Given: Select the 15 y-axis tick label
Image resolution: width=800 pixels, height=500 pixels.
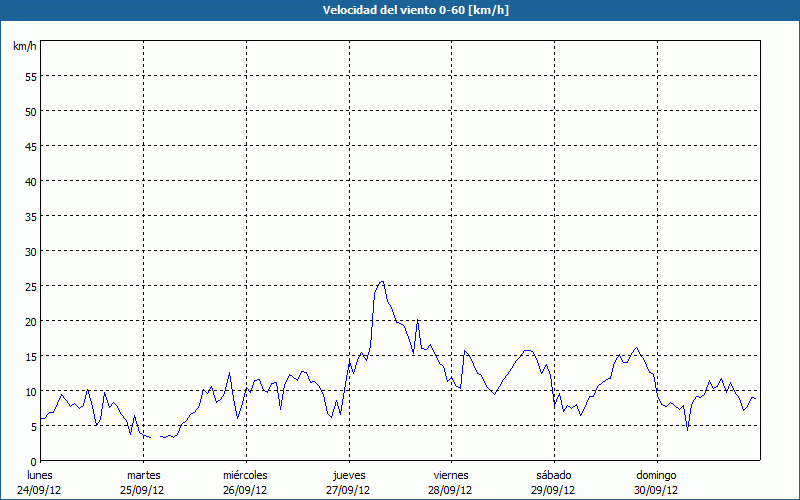Looking at the screenshot, I should pyautogui.click(x=30, y=356).
